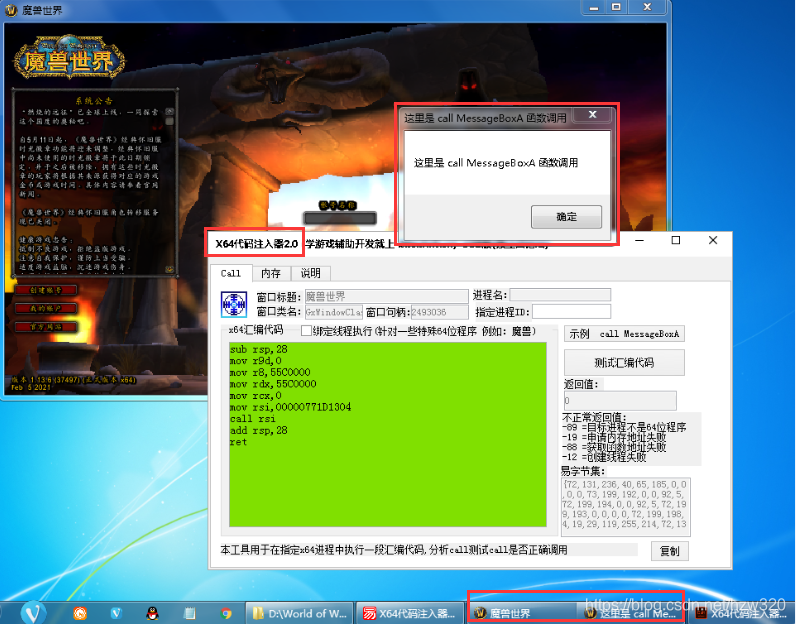Toggle 绑定线程执行 checkbox

[306, 331]
